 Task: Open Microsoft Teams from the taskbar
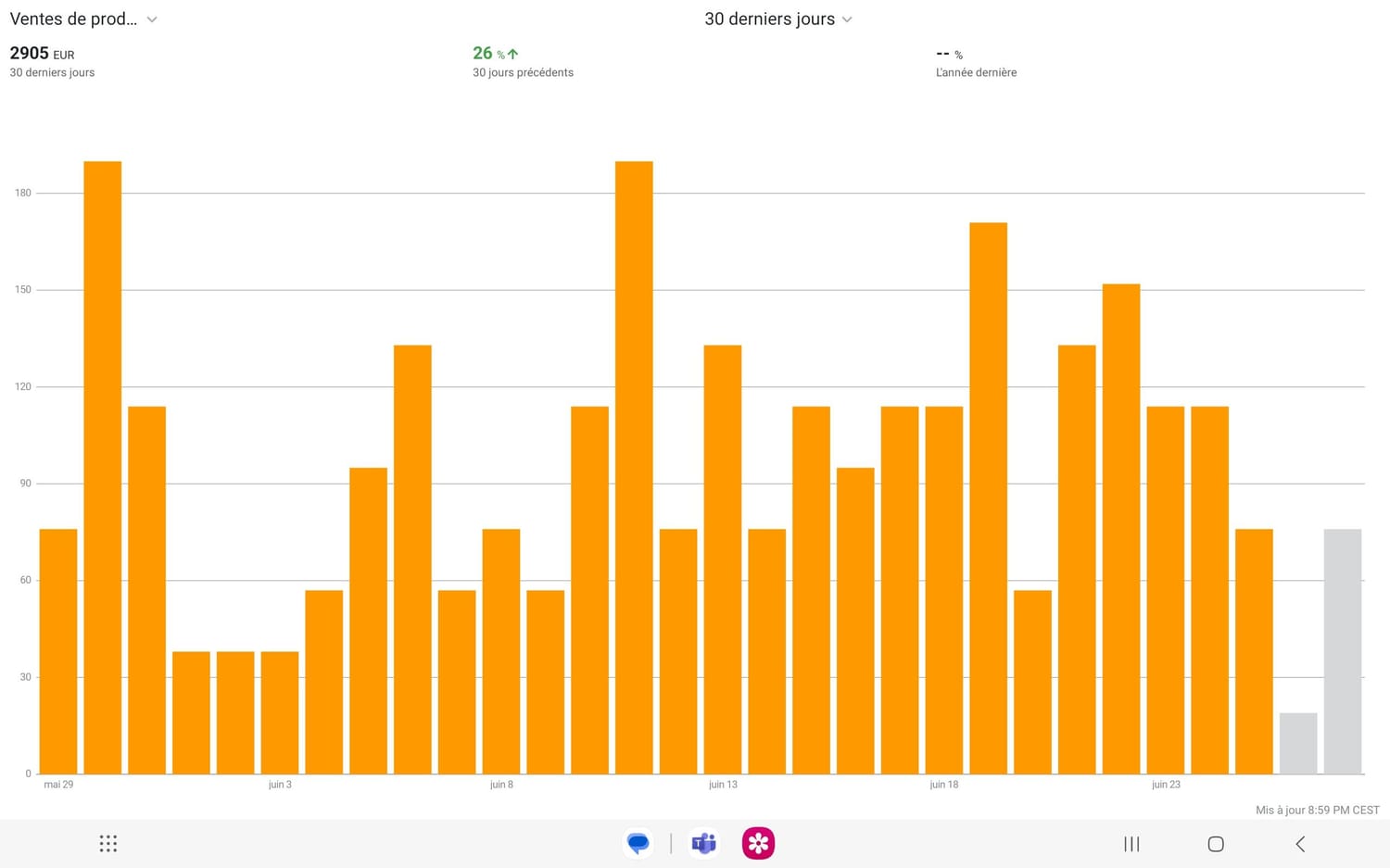tap(704, 844)
